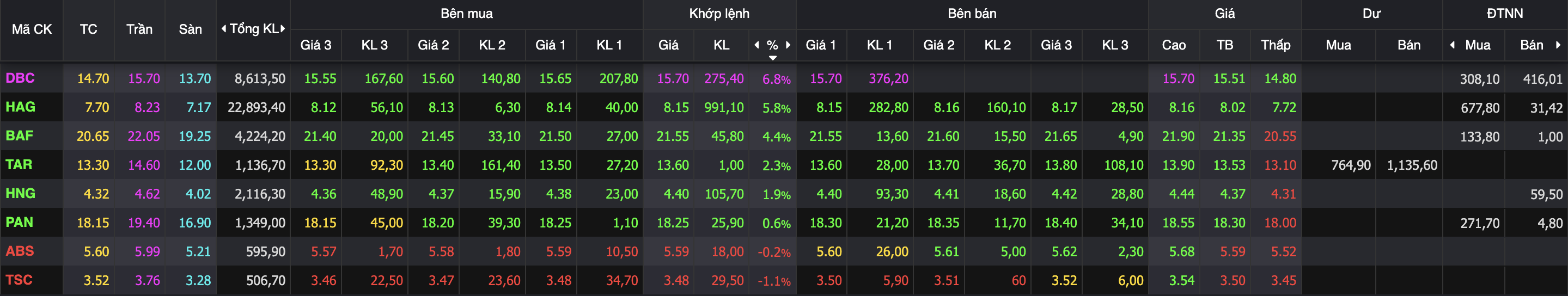Image resolution: width=1568 pixels, height=296 pixels.
Task: Click ABS floor price 5.21
Action: click(x=198, y=251)
